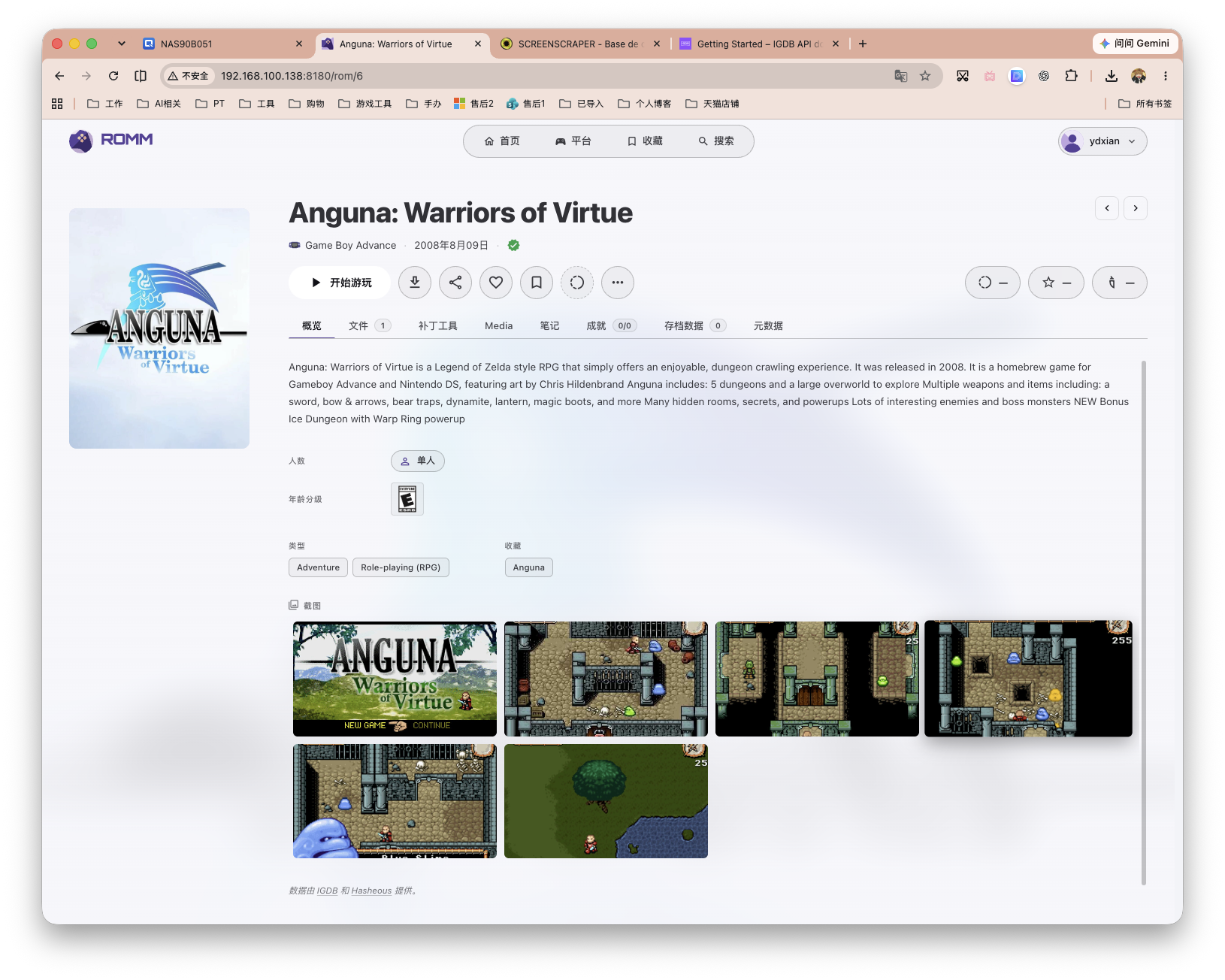
Task: Switch to the 文件 files tab
Action: point(370,325)
